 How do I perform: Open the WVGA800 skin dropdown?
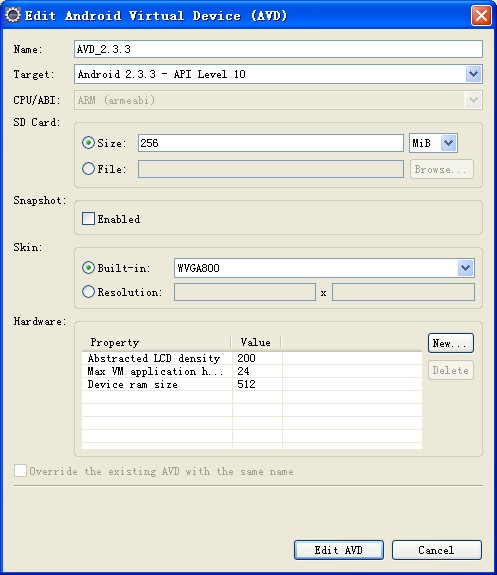[x=466, y=268]
